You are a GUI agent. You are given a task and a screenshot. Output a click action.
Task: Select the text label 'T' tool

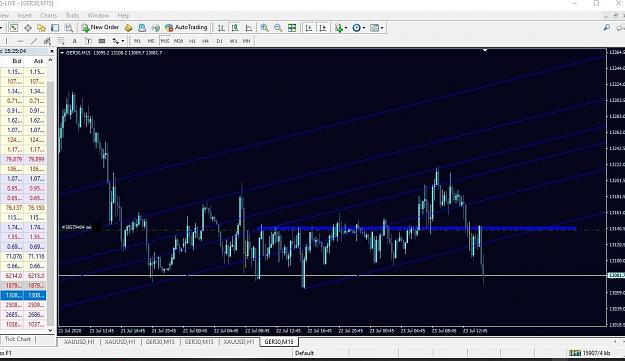(x=88, y=41)
